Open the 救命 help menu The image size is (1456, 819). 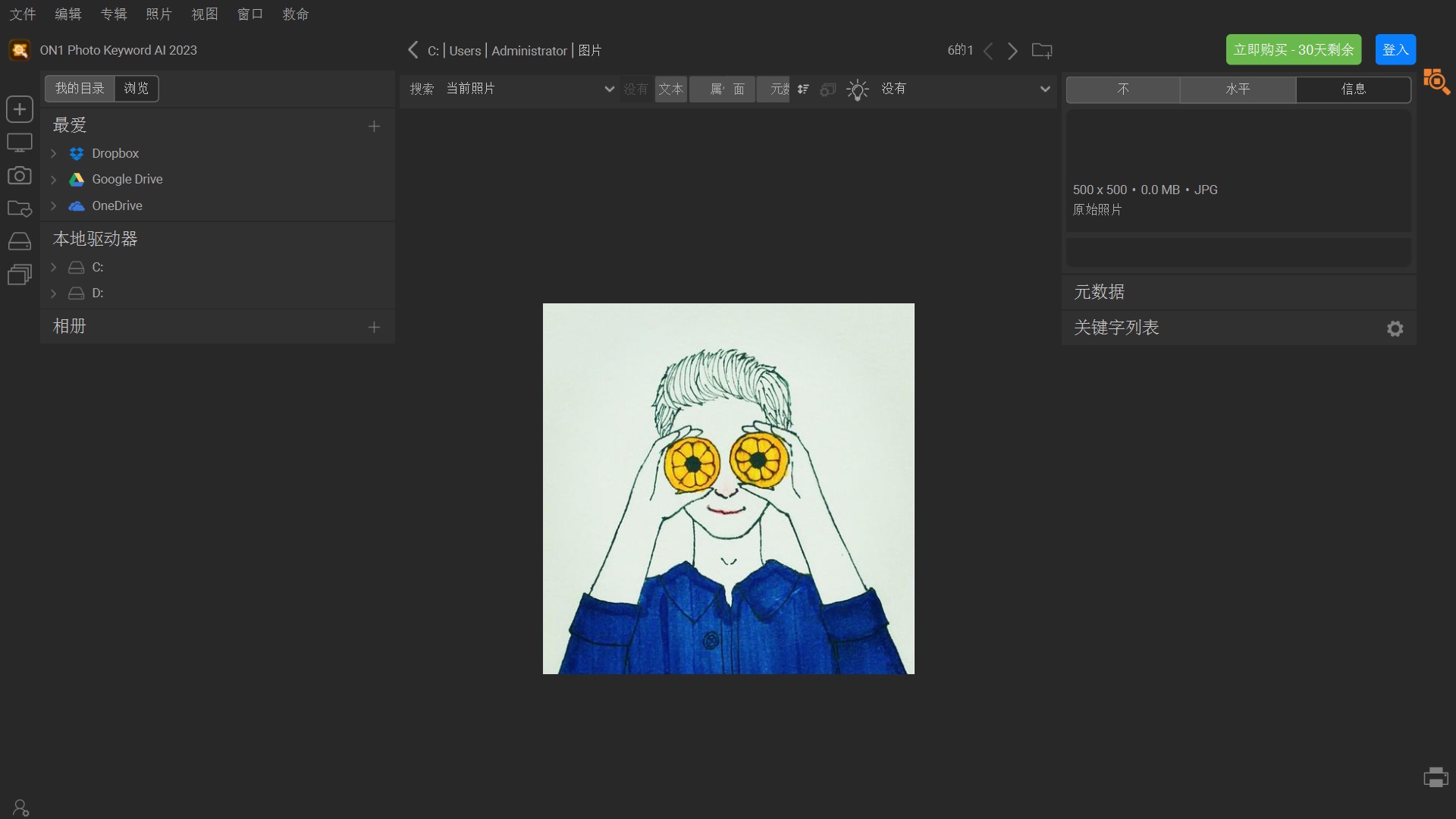(296, 14)
